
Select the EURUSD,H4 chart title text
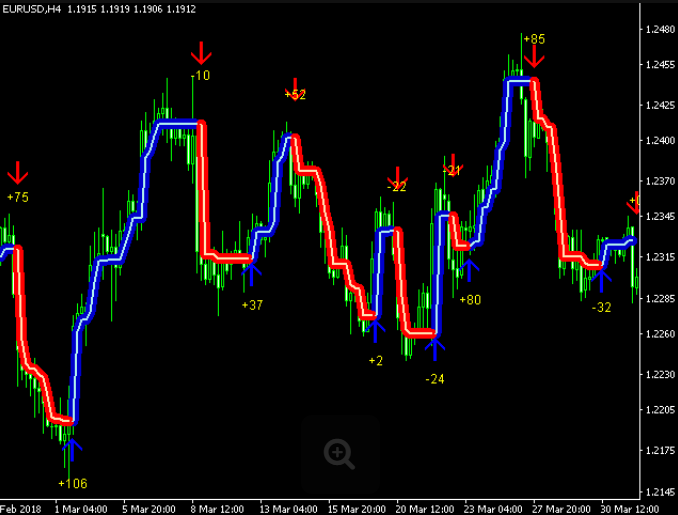pyautogui.click(x=32, y=9)
